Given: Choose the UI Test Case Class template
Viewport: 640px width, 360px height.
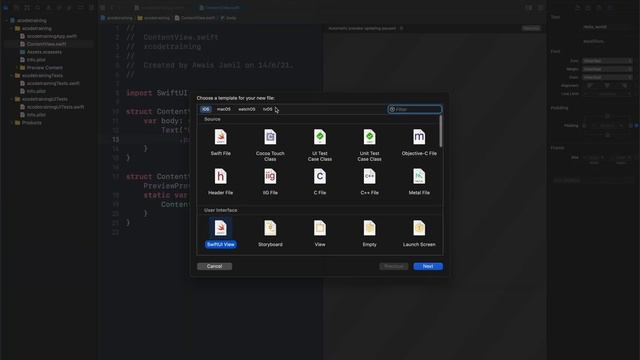Looking at the screenshot, I should [x=320, y=145].
